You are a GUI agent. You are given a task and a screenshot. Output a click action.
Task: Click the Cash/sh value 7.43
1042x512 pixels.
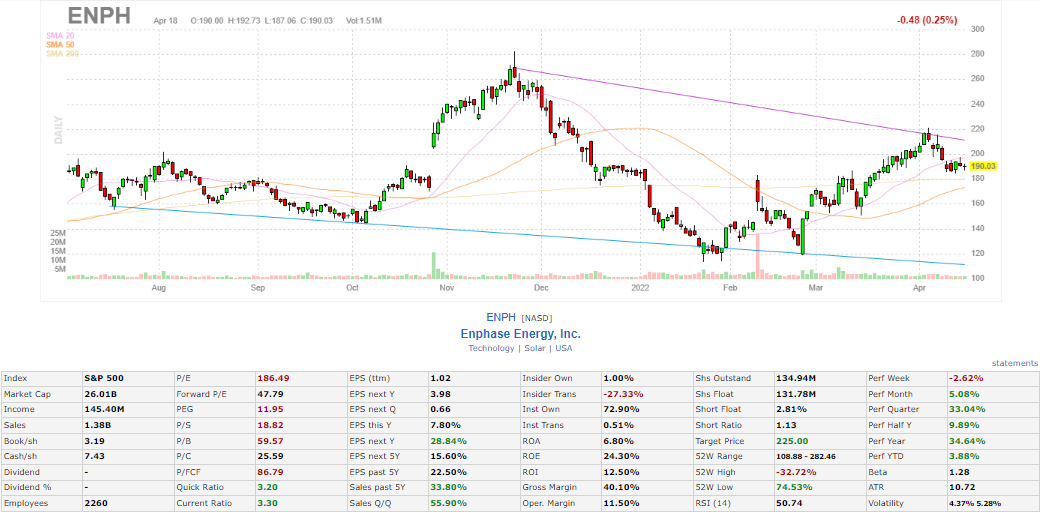click(96, 456)
